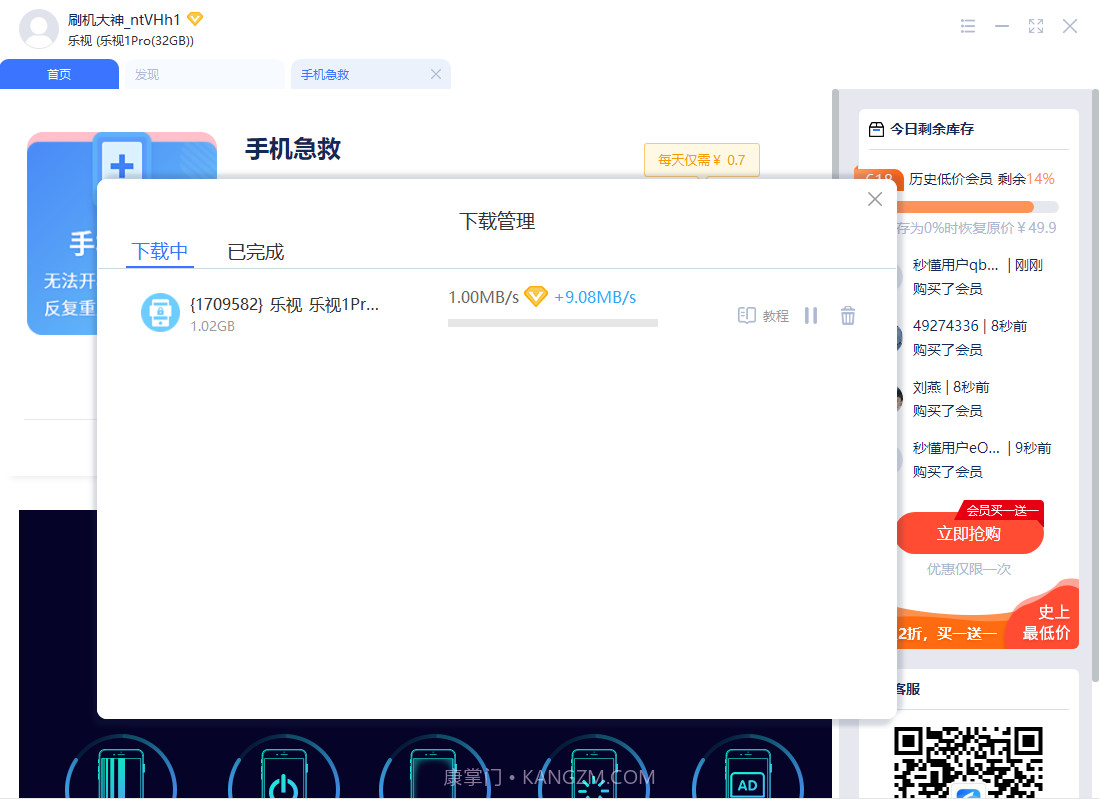Close the 手机急救 tab
Screen dimensions: 1099x799
coord(435,74)
